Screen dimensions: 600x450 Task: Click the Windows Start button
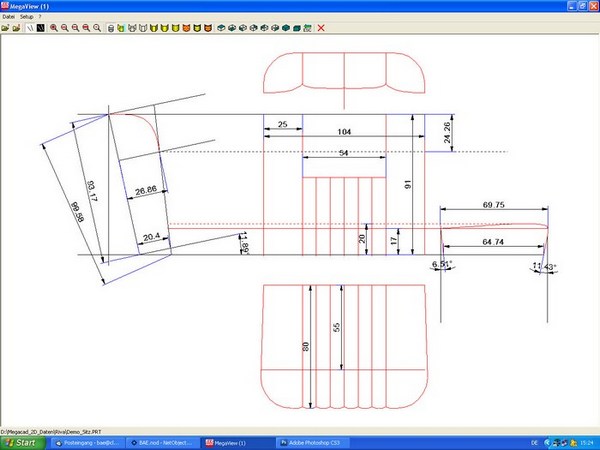[x=22, y=441]
